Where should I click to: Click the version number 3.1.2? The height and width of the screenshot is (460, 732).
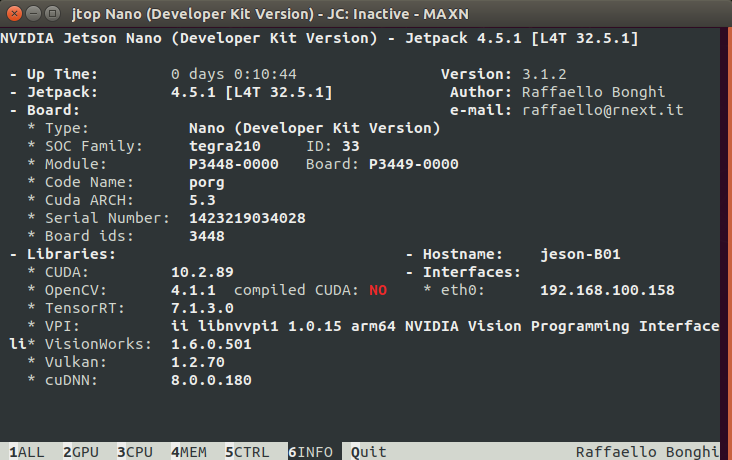coord(544,74)
